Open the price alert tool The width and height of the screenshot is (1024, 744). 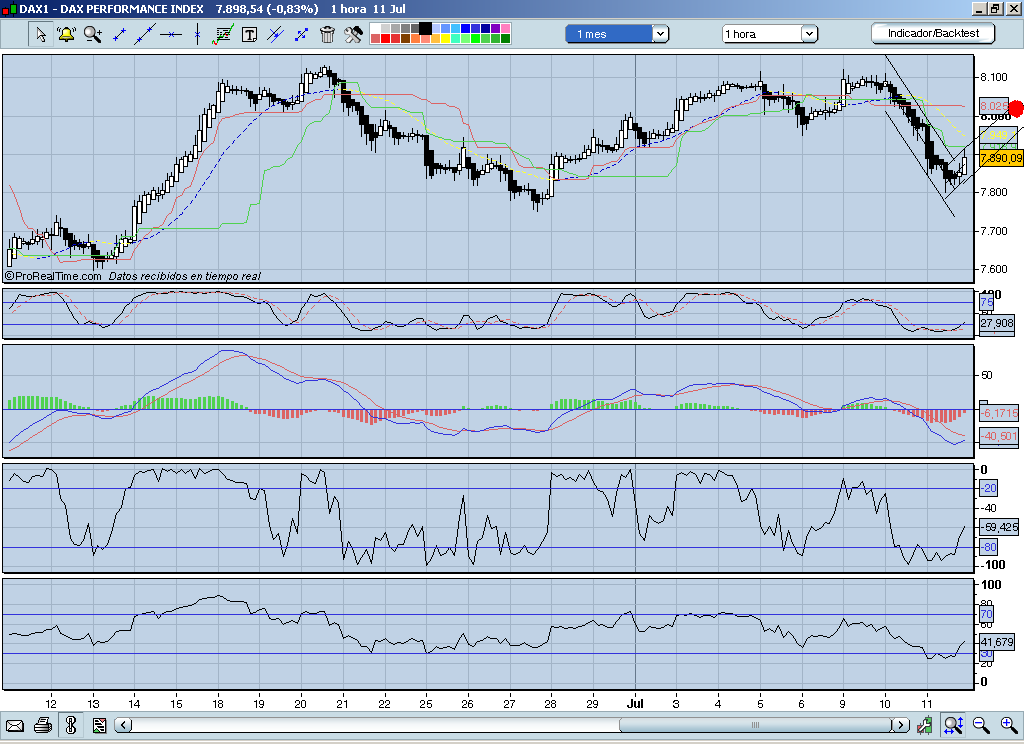point(65,35)
